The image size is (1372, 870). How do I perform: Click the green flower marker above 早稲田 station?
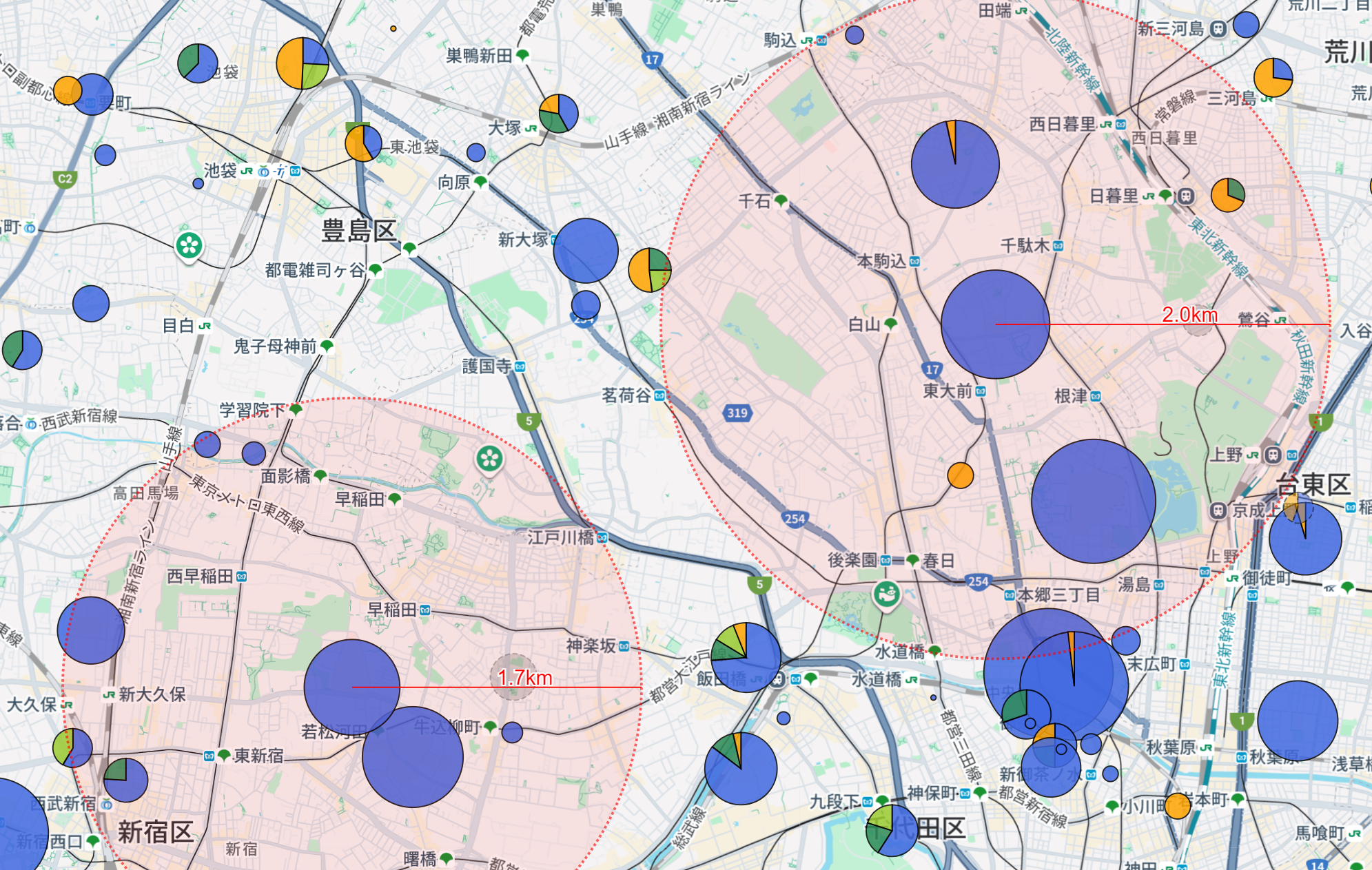pyautogui.click(x=489, y=458)
